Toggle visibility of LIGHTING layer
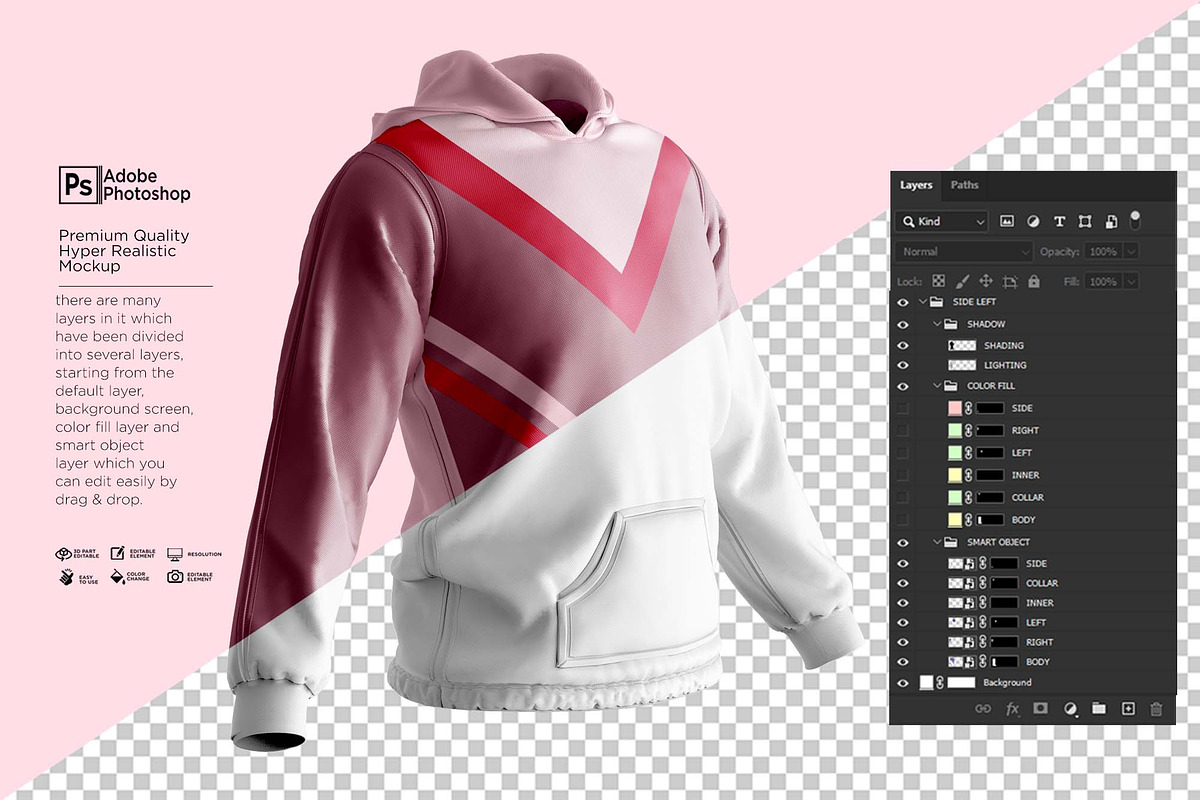 point(903,365)
